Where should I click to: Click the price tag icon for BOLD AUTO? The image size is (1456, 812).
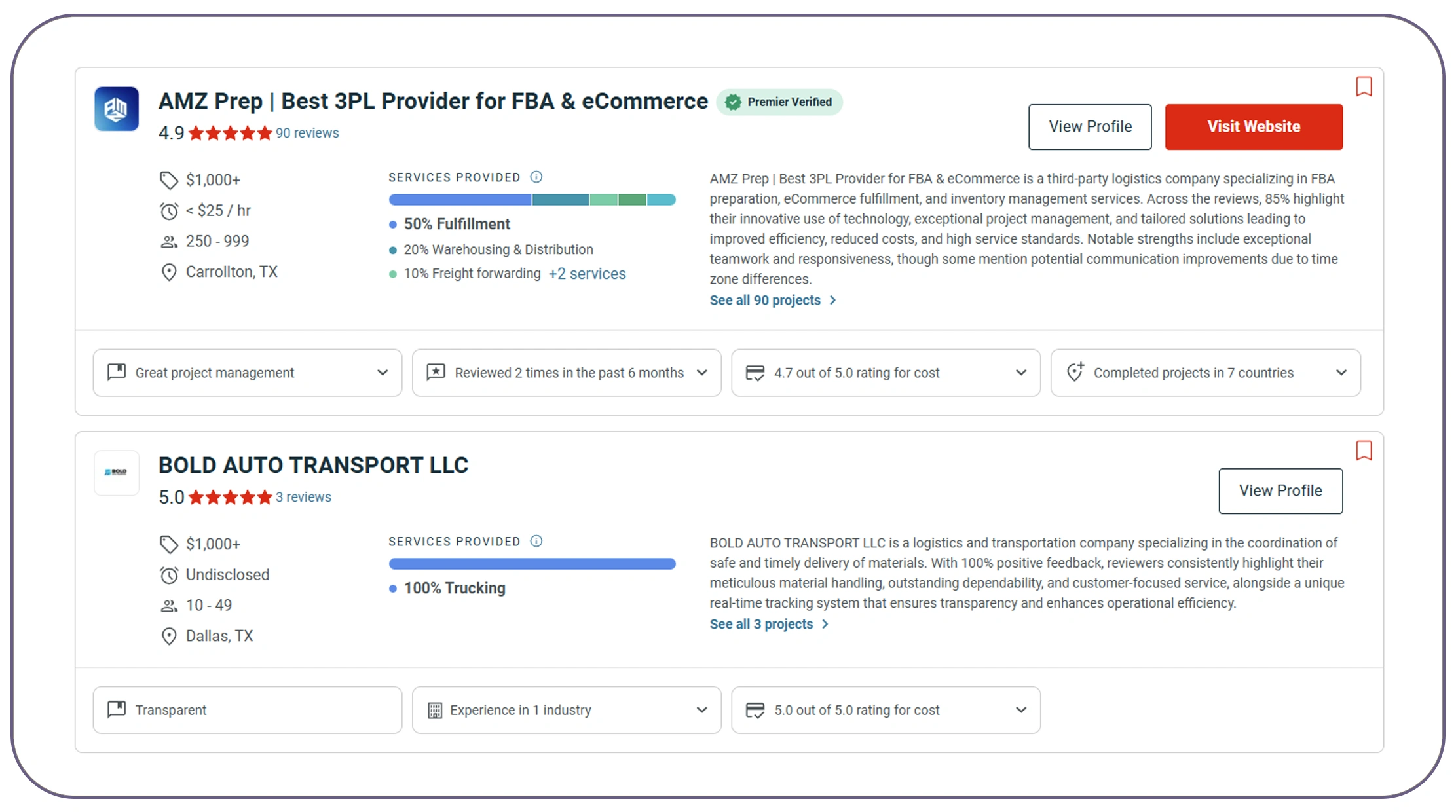coord(169,544)
